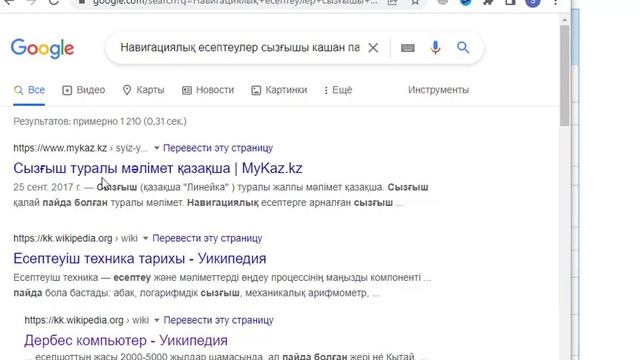Open Инструменты search tools

pos(438,90)
